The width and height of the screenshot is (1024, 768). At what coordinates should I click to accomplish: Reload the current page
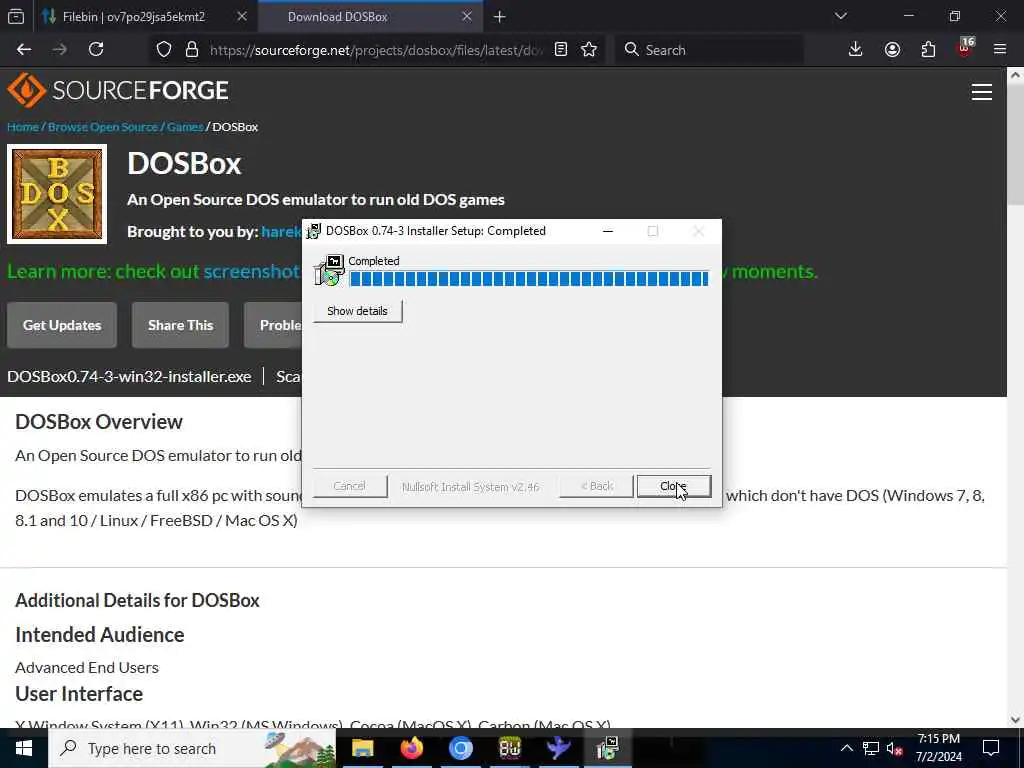96,50
